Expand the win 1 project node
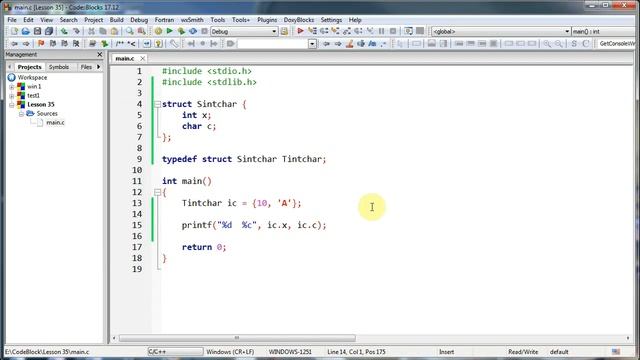Viewport: 640px width, 360px height. pyautogui.click(x=12, y=87)
